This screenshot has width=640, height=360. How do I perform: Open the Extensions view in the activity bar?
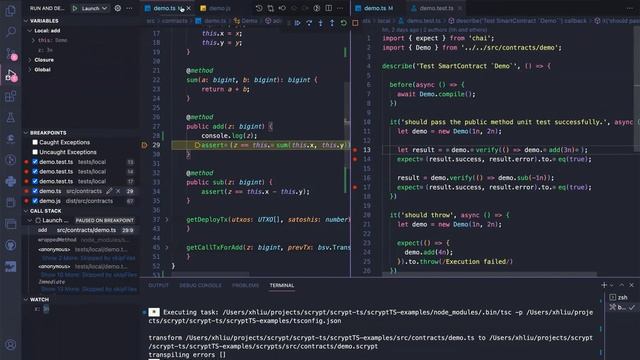10,97
